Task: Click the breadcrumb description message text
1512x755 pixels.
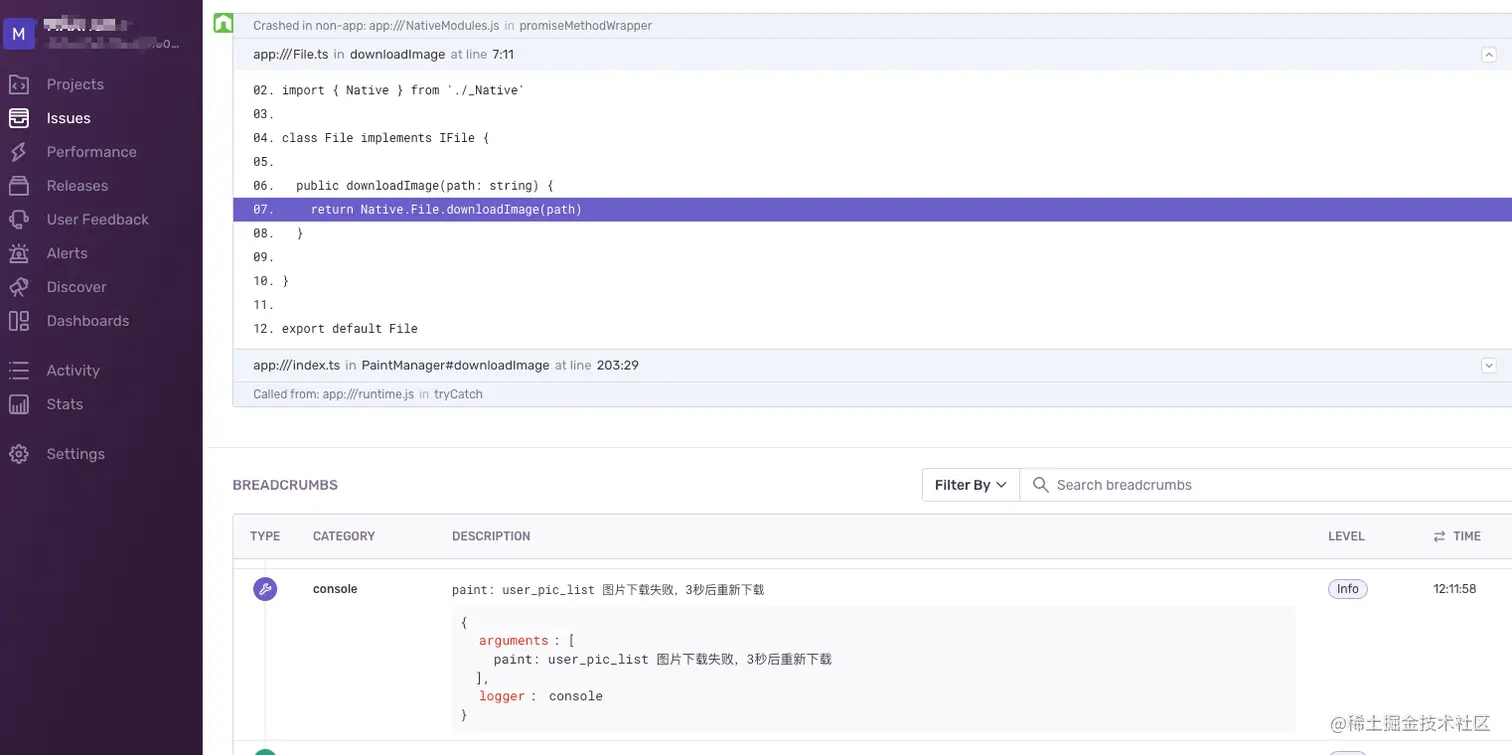Action: pyautogui.click(x=608, y=590)
